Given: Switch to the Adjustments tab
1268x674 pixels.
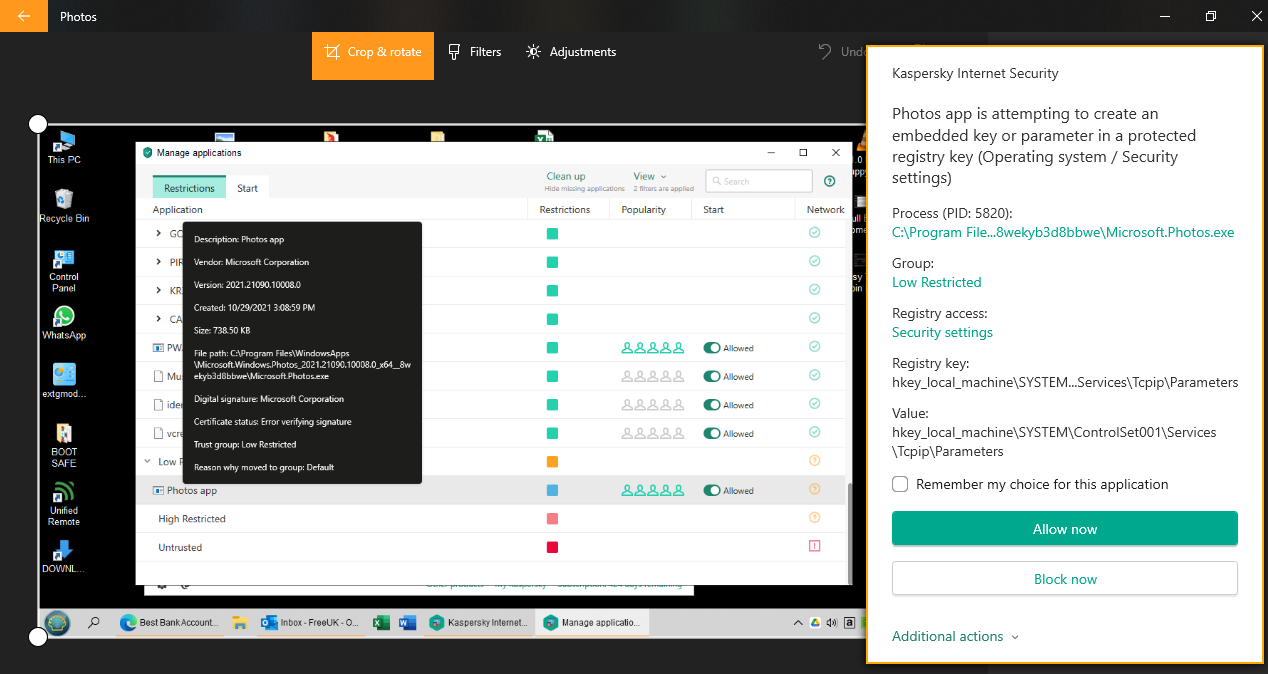Looking at the screenshot, I should tap(572, 52).
